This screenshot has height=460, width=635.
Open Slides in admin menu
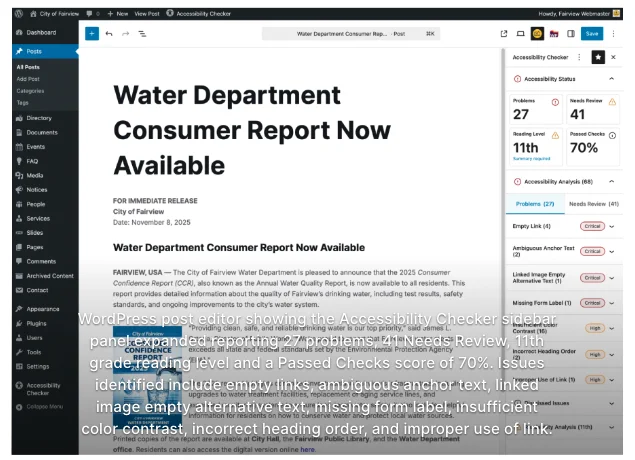tap(45, 232)
